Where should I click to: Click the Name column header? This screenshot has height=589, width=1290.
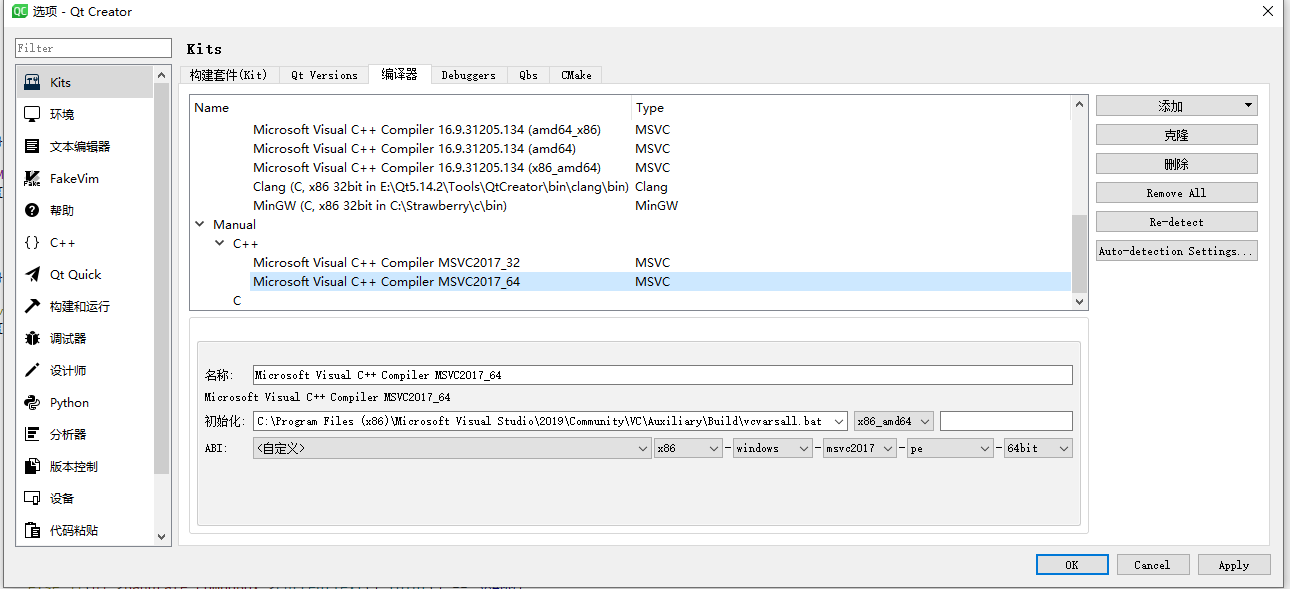coord(410,108)
